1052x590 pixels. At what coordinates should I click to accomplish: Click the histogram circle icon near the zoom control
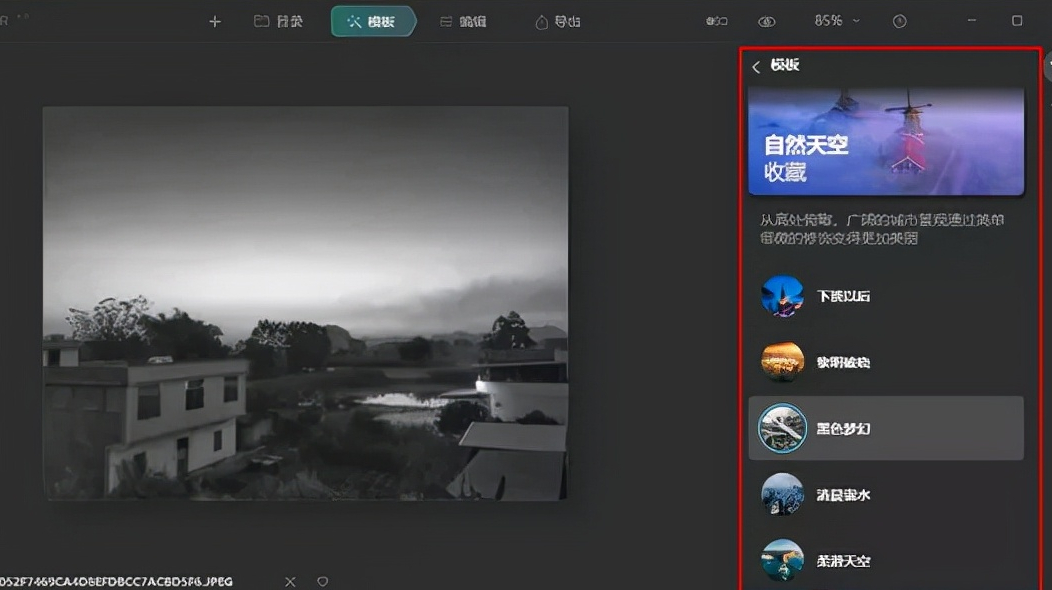(x=904, y=20)
